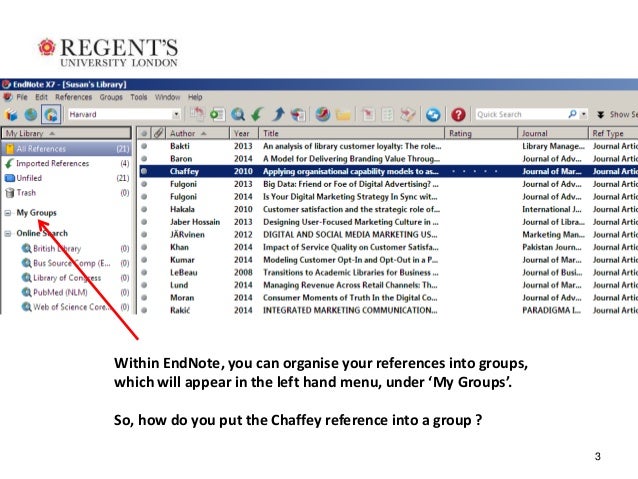
Task: Toggle read status dot for Bakti reference
Action: (144, 146)
